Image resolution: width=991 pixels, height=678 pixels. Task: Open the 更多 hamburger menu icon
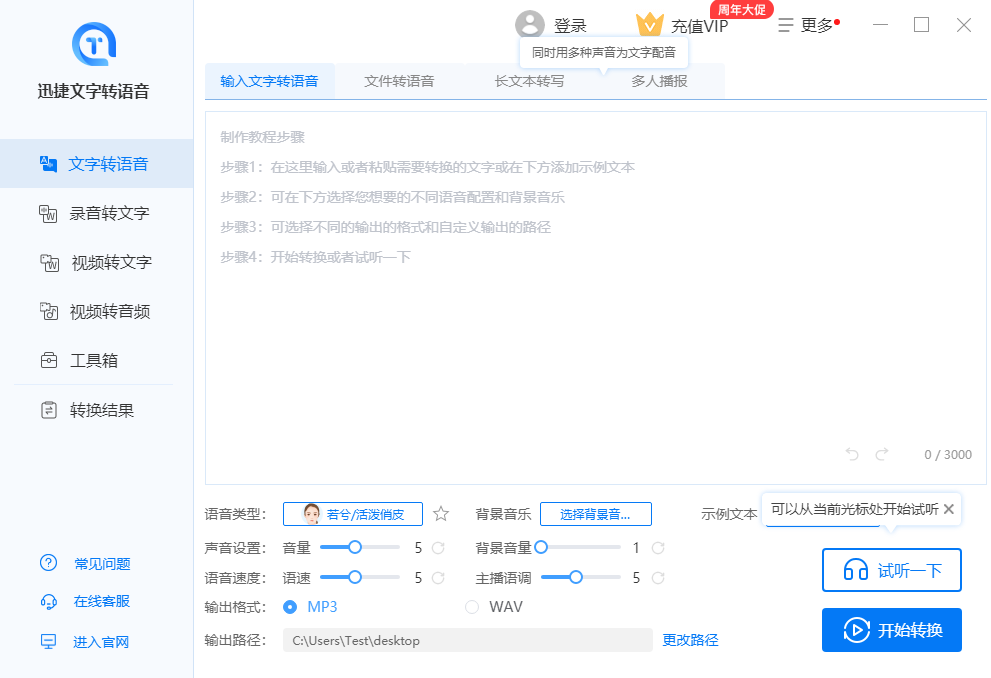[785, 25]
